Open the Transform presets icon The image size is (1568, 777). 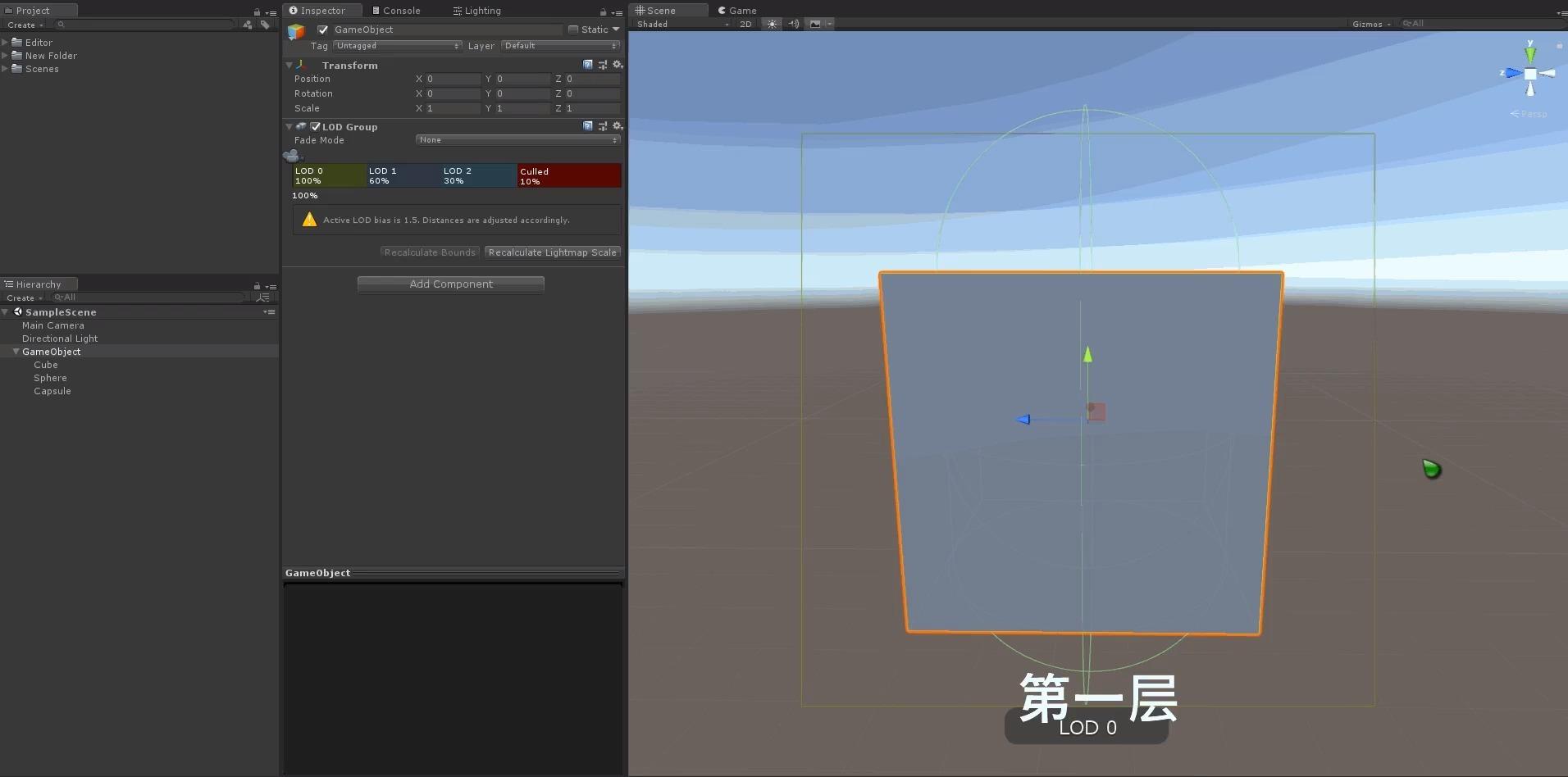pos(603,65)
